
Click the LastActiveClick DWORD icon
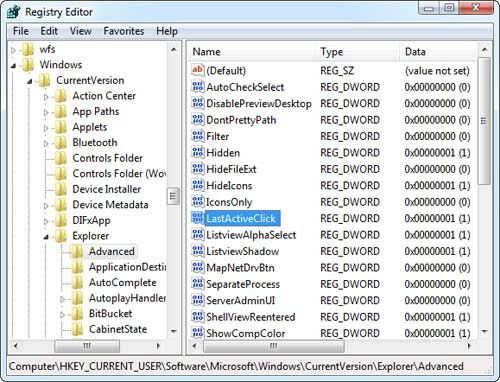[197, 218]
